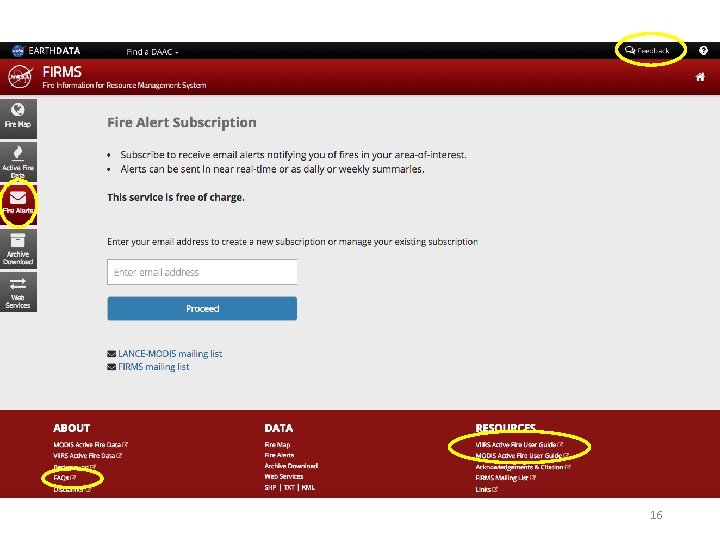Open FIRMS Mailing List in RESOURCES footer

point(505,478)
